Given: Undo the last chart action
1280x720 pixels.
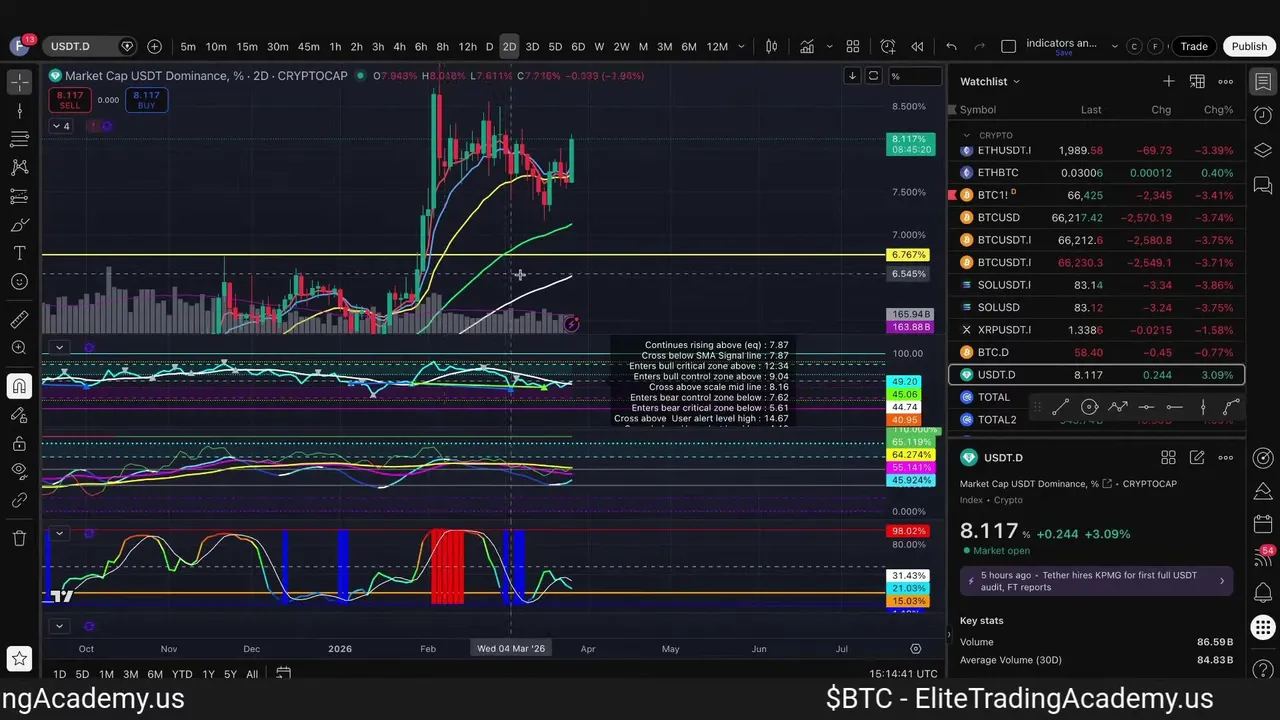Looking at the screenshot, I should 951,46.
